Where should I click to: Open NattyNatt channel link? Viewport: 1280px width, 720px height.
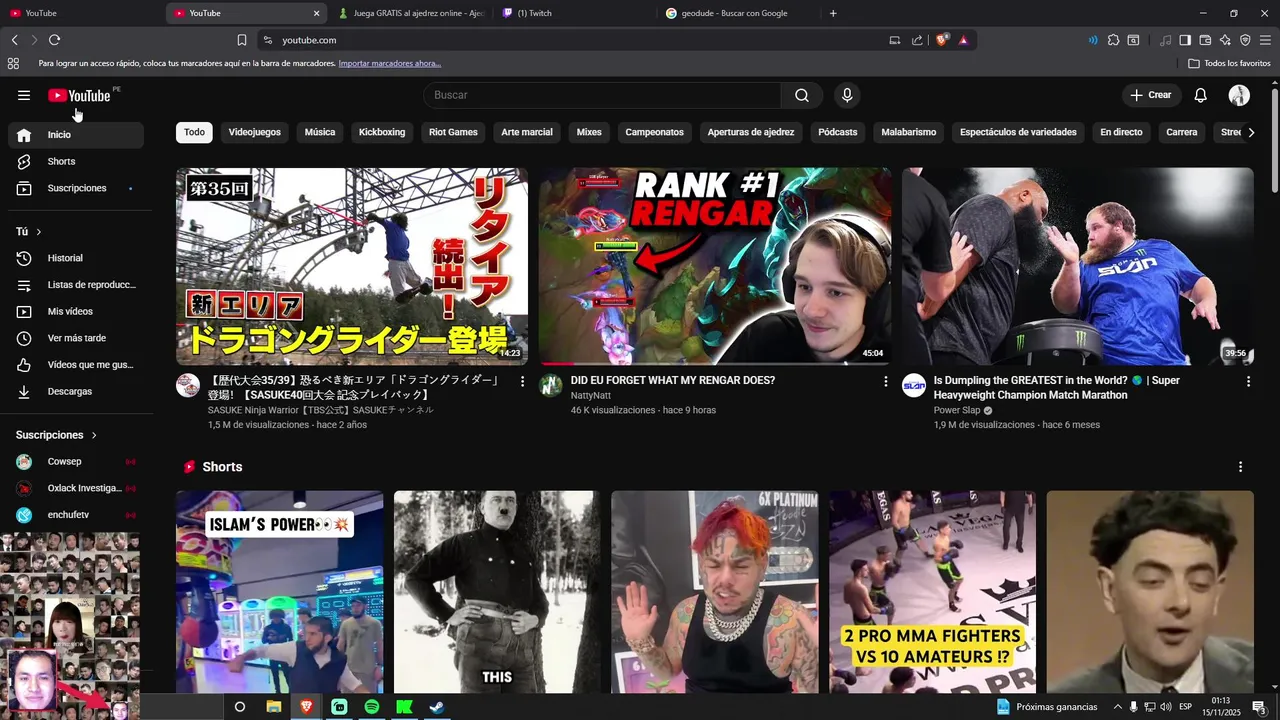pos(590,396)
